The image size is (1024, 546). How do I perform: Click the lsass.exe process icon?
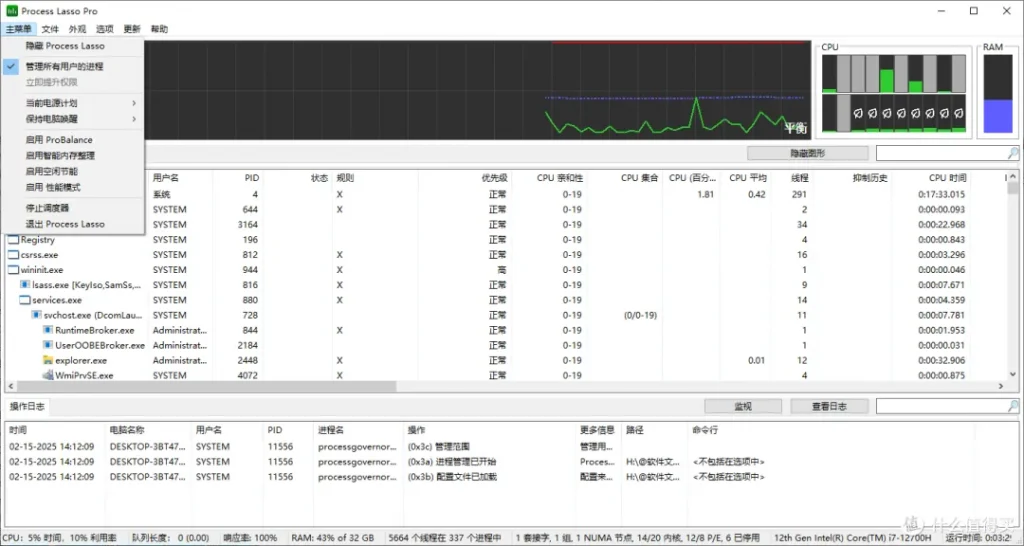(x=25, y=285)
